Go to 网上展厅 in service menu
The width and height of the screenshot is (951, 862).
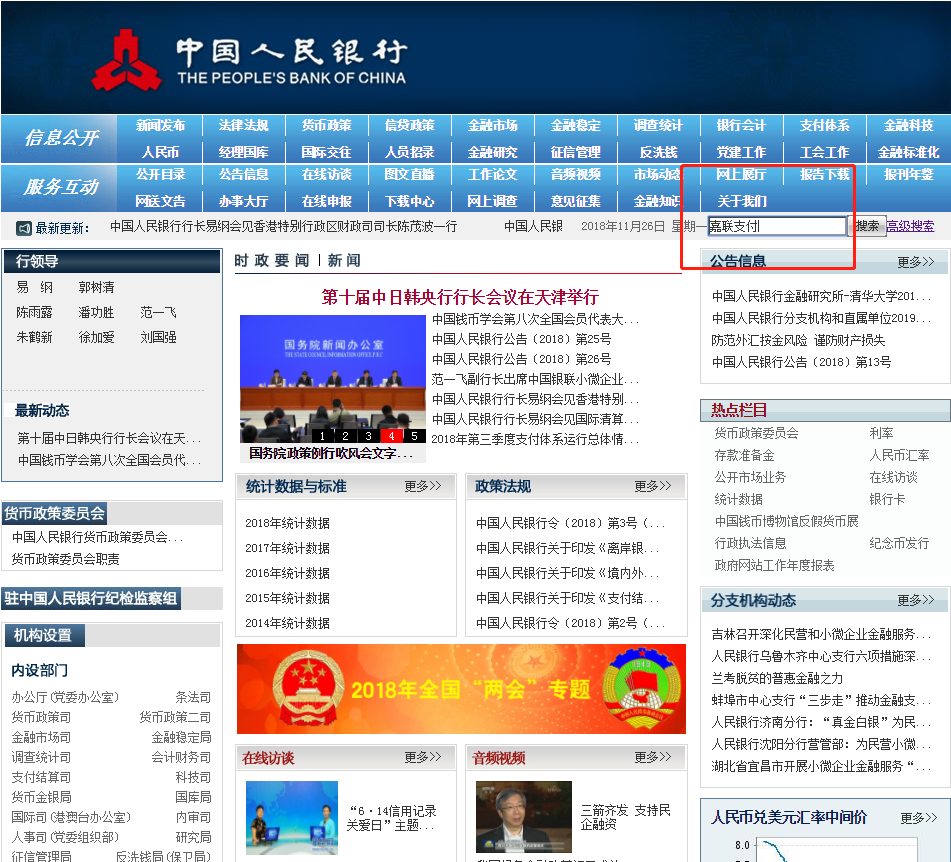click(741, 175)
